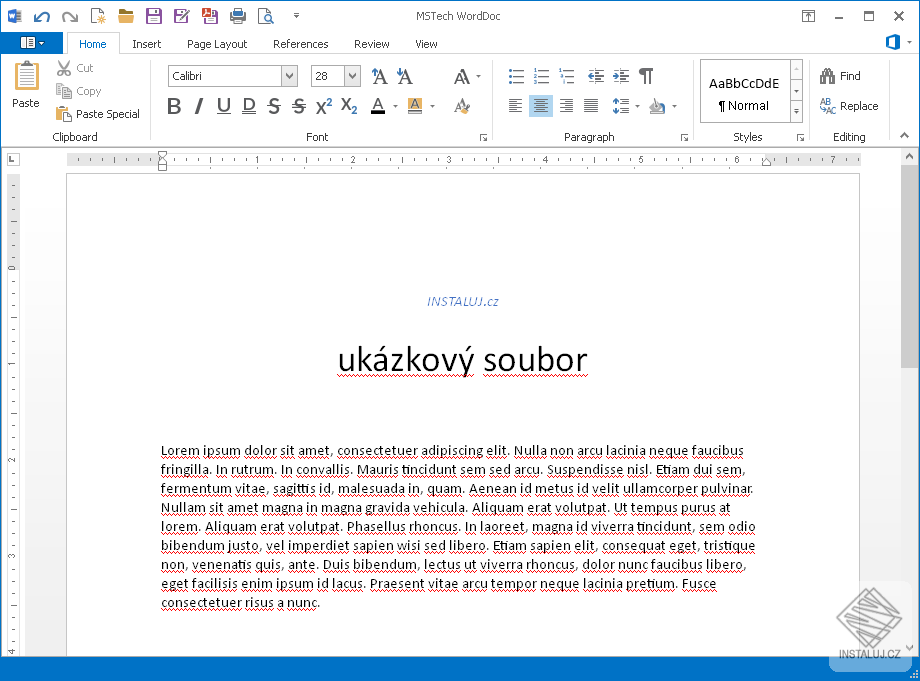Toggle Show/Hide paragraph marks

[646, 76]
